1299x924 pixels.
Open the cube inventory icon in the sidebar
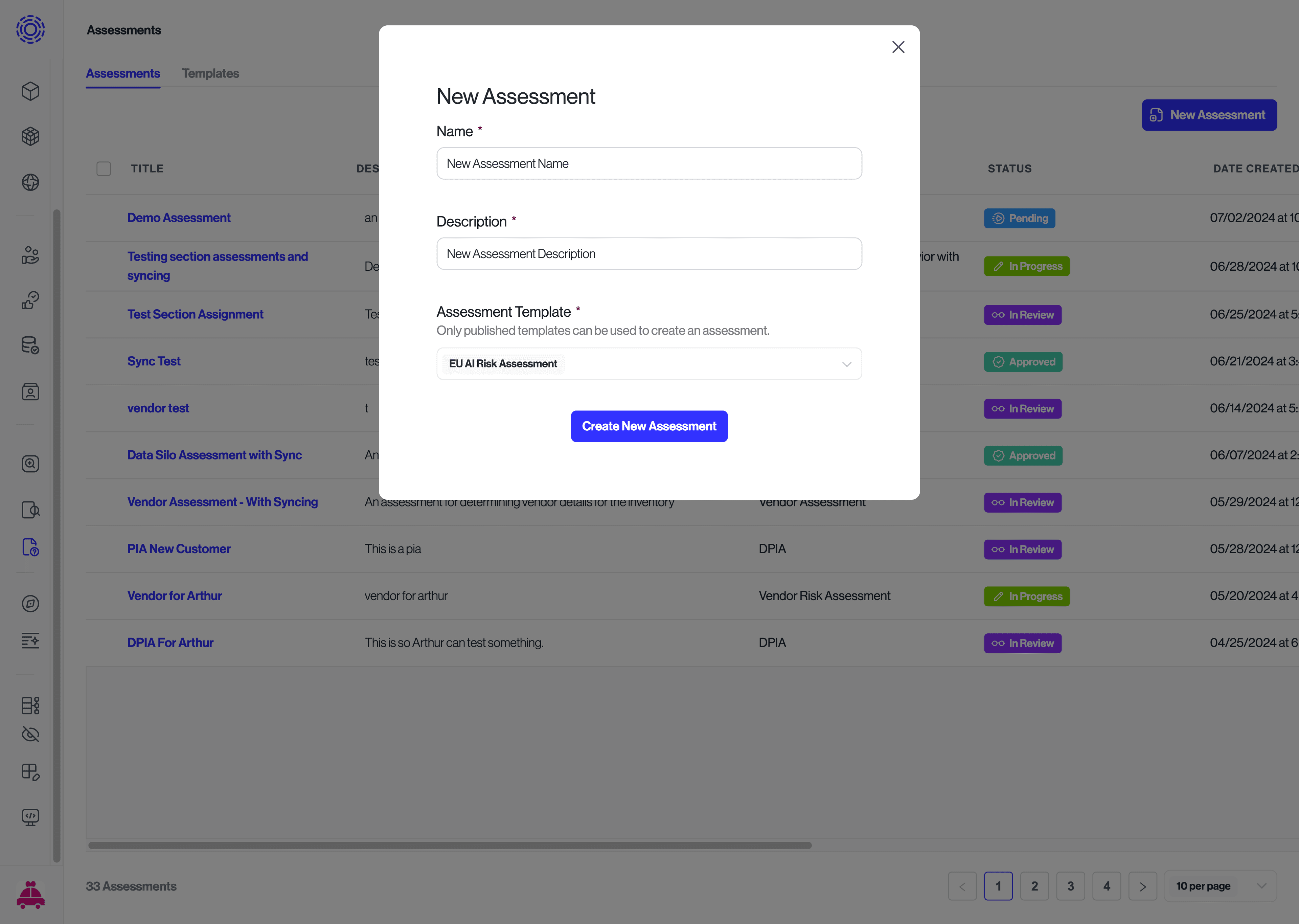[x=30, y=91]
